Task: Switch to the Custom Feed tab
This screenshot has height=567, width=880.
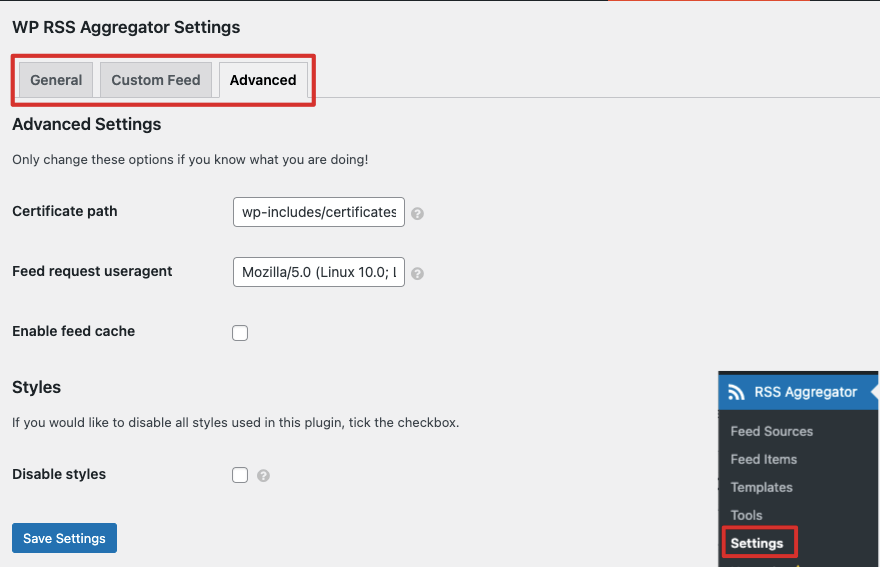Action: click(156, 80)
